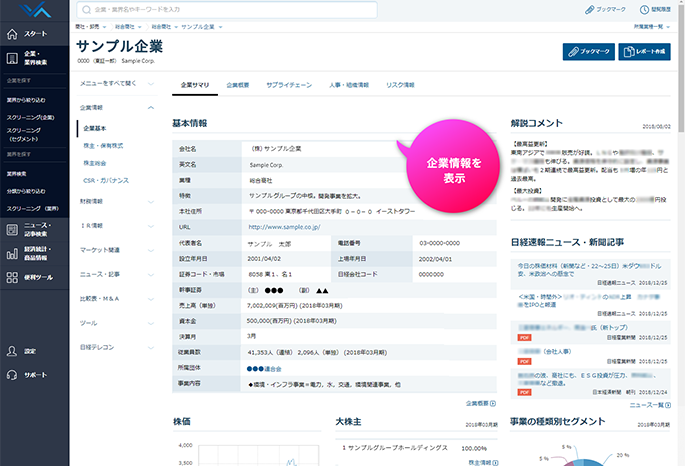Image resolution: width=685 pixels, height=466 pixels.
Task: Expand ニュース・記事 menu section
Action: [x=151, y=274]
